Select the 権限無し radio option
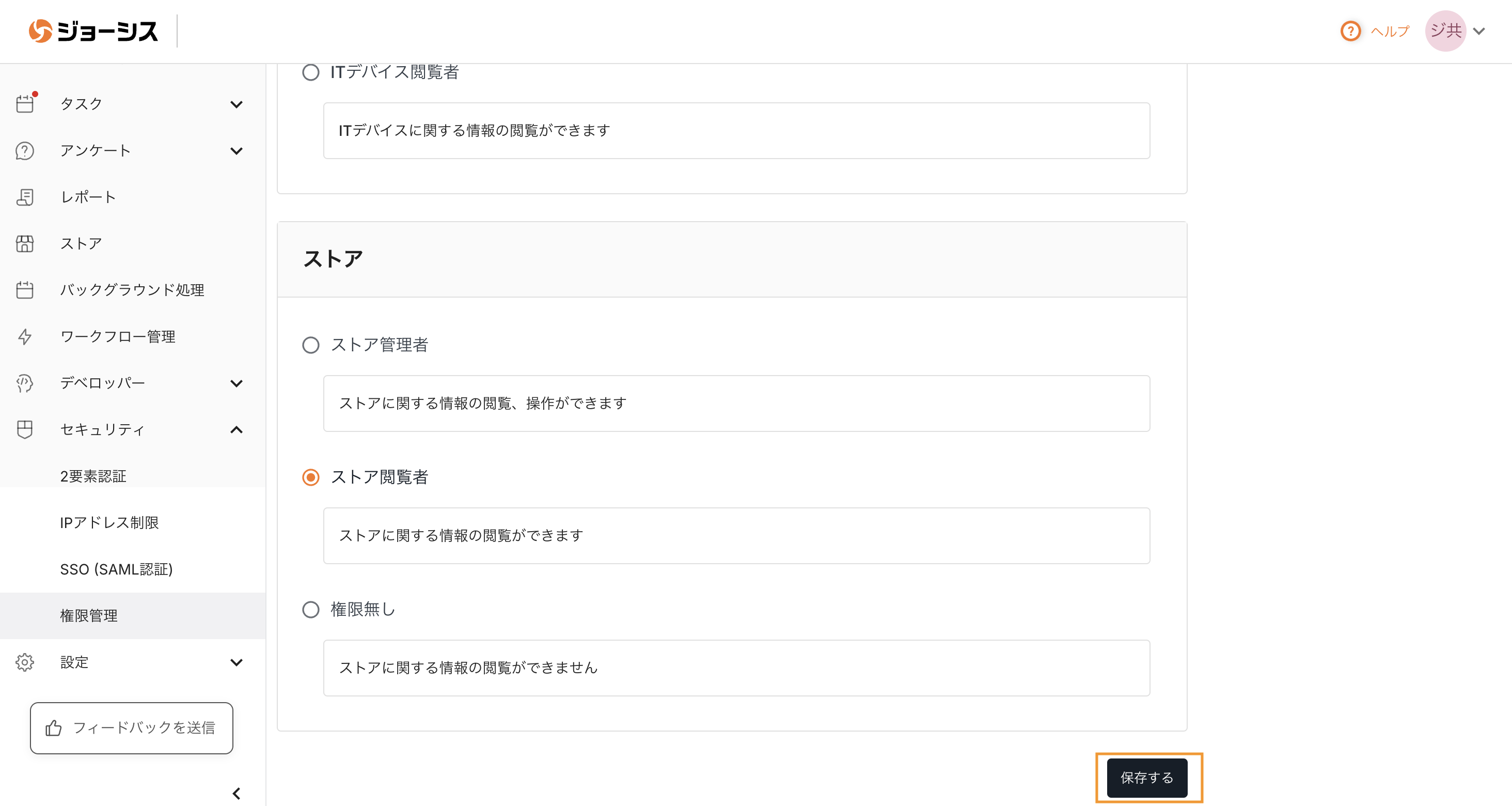 click(310, 610)
